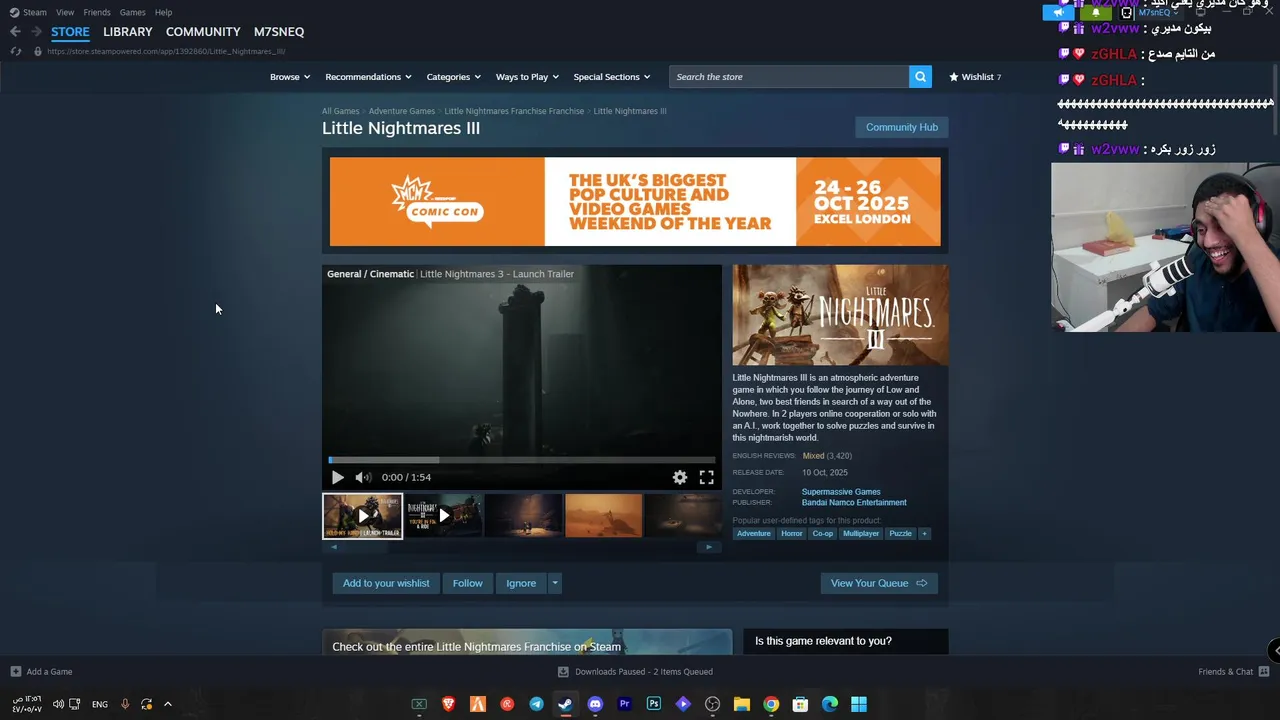The image size is (1280, 720).
Task: Click the Ignore button
Action: coord(521,583)
